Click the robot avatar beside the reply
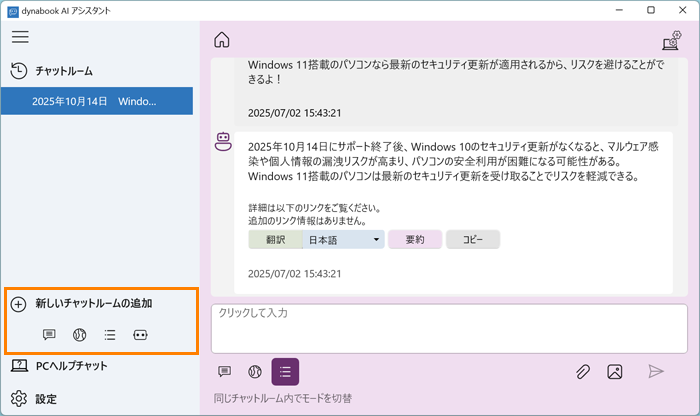700x416 pixels. coord(223,142)
